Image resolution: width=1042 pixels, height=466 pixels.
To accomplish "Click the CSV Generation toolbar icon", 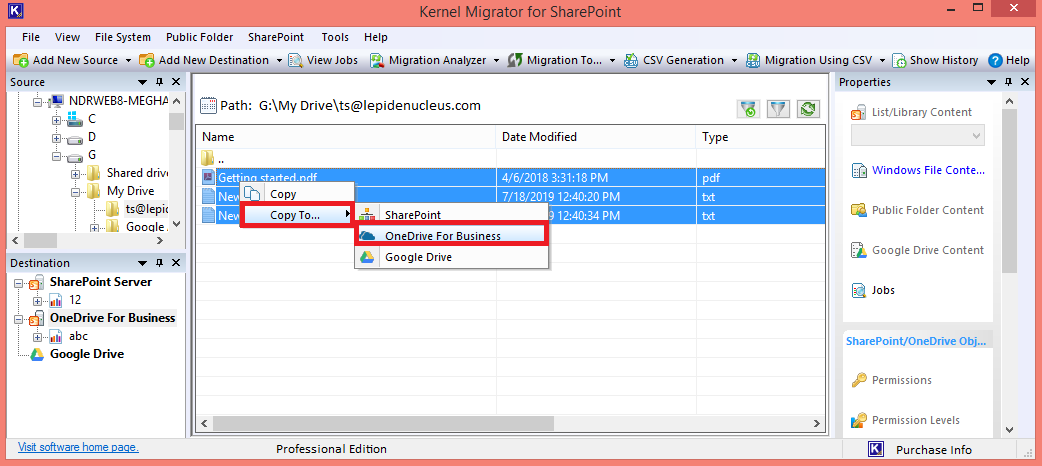I will tap(631, 60).
